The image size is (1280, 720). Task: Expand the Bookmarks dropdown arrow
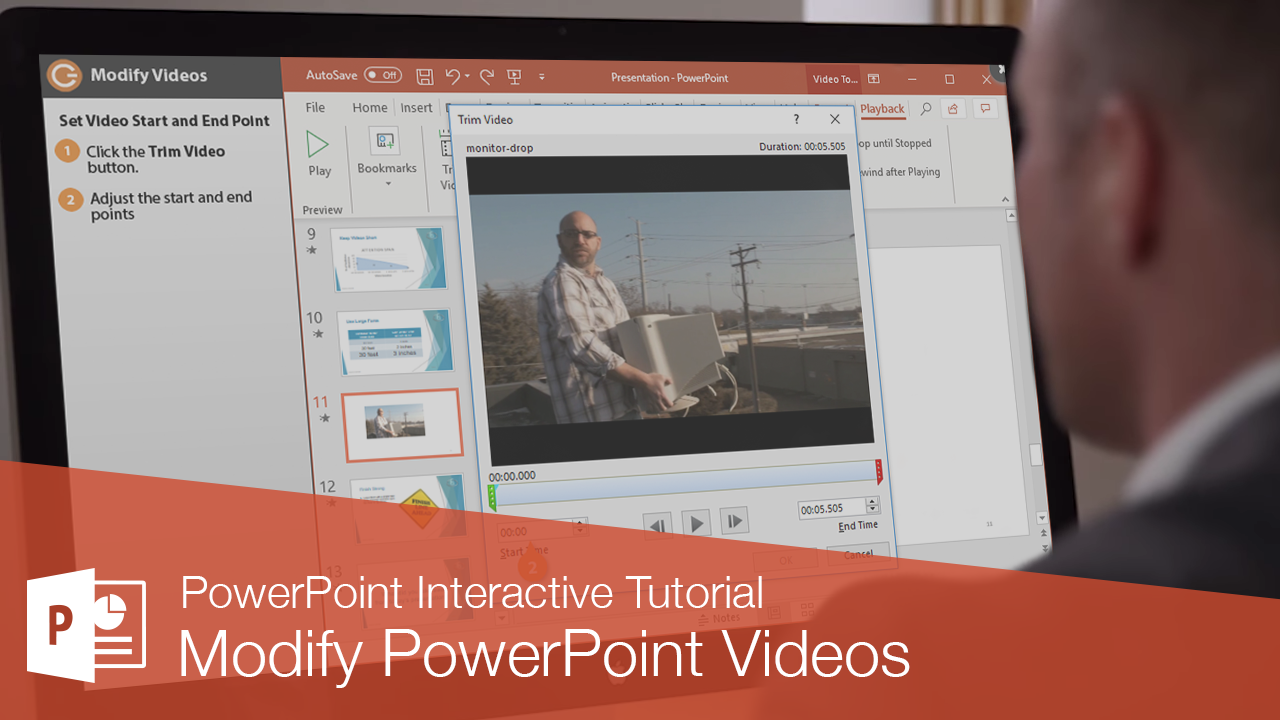pos(386,183)
